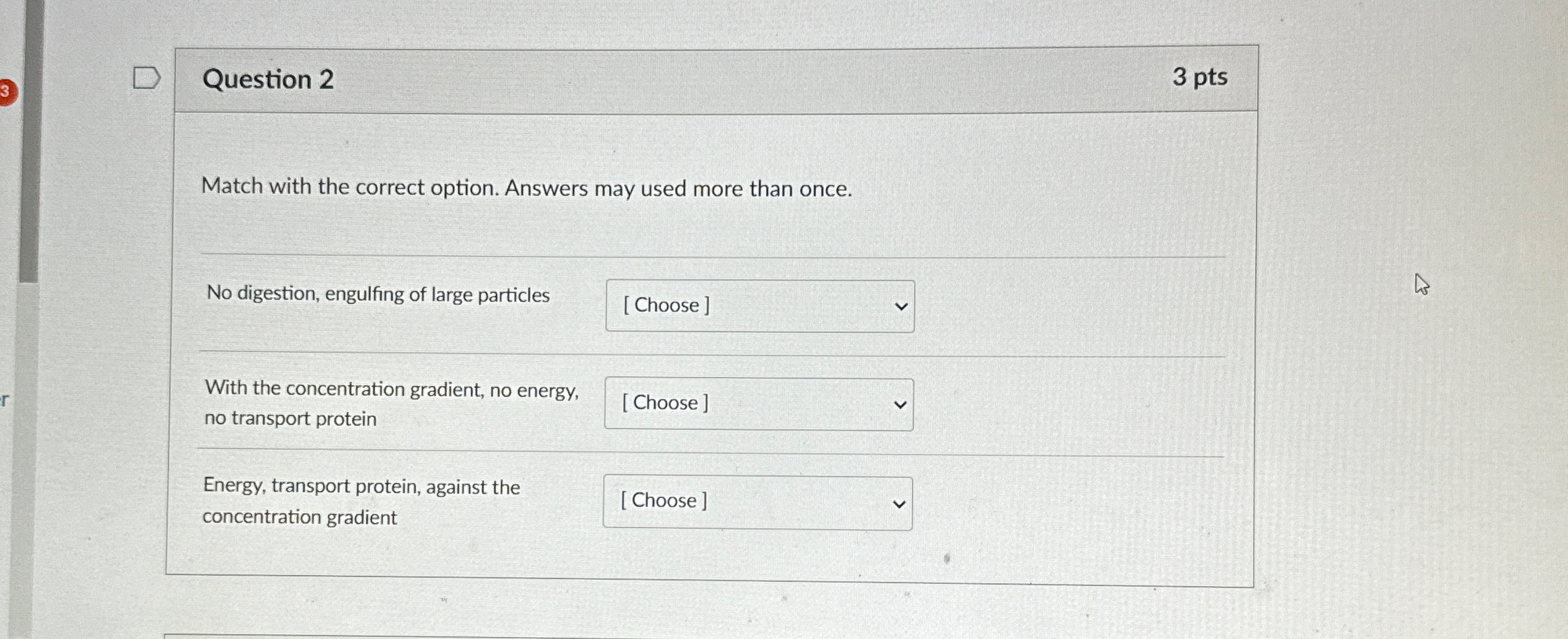Screen dimensions: 1568x639
Task: Click the 3 pts label
Action: click(1201, 78)
